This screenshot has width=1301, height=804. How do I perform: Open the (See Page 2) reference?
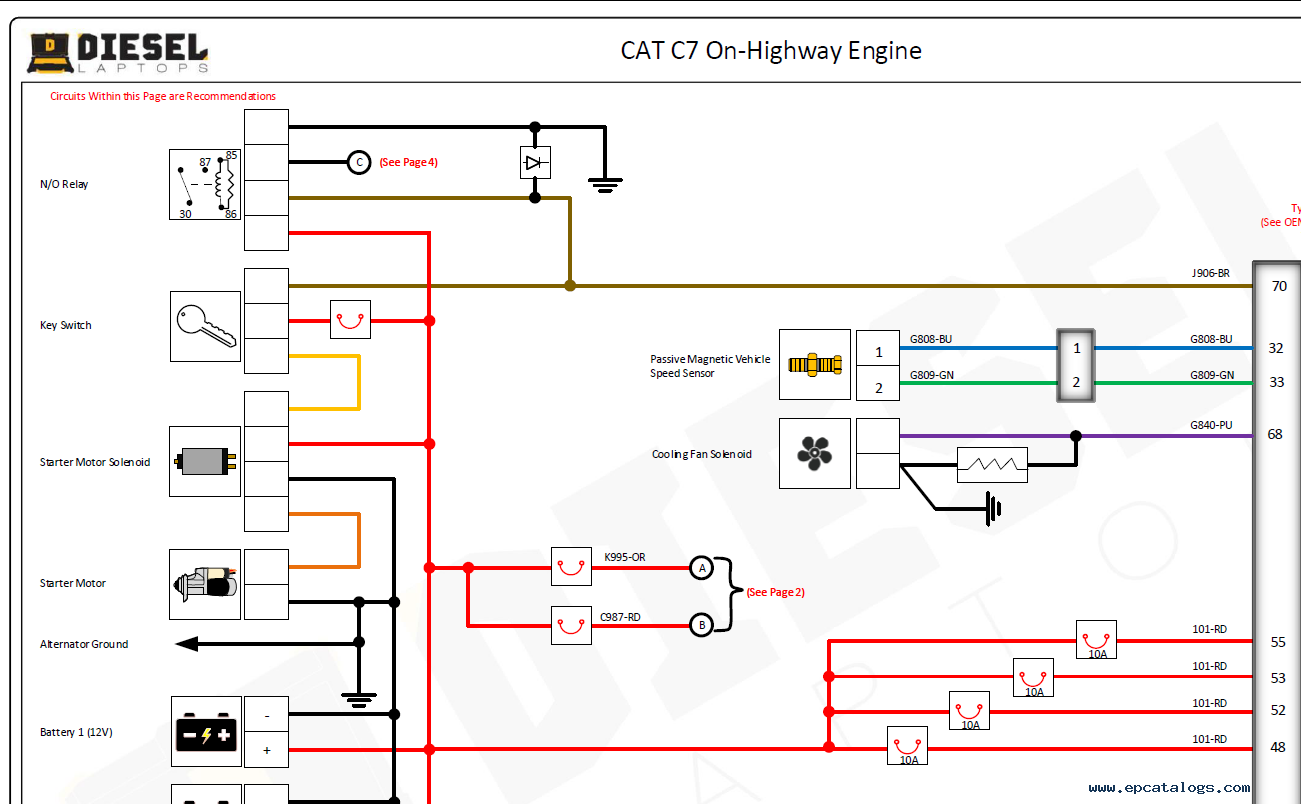click(775, 592)
